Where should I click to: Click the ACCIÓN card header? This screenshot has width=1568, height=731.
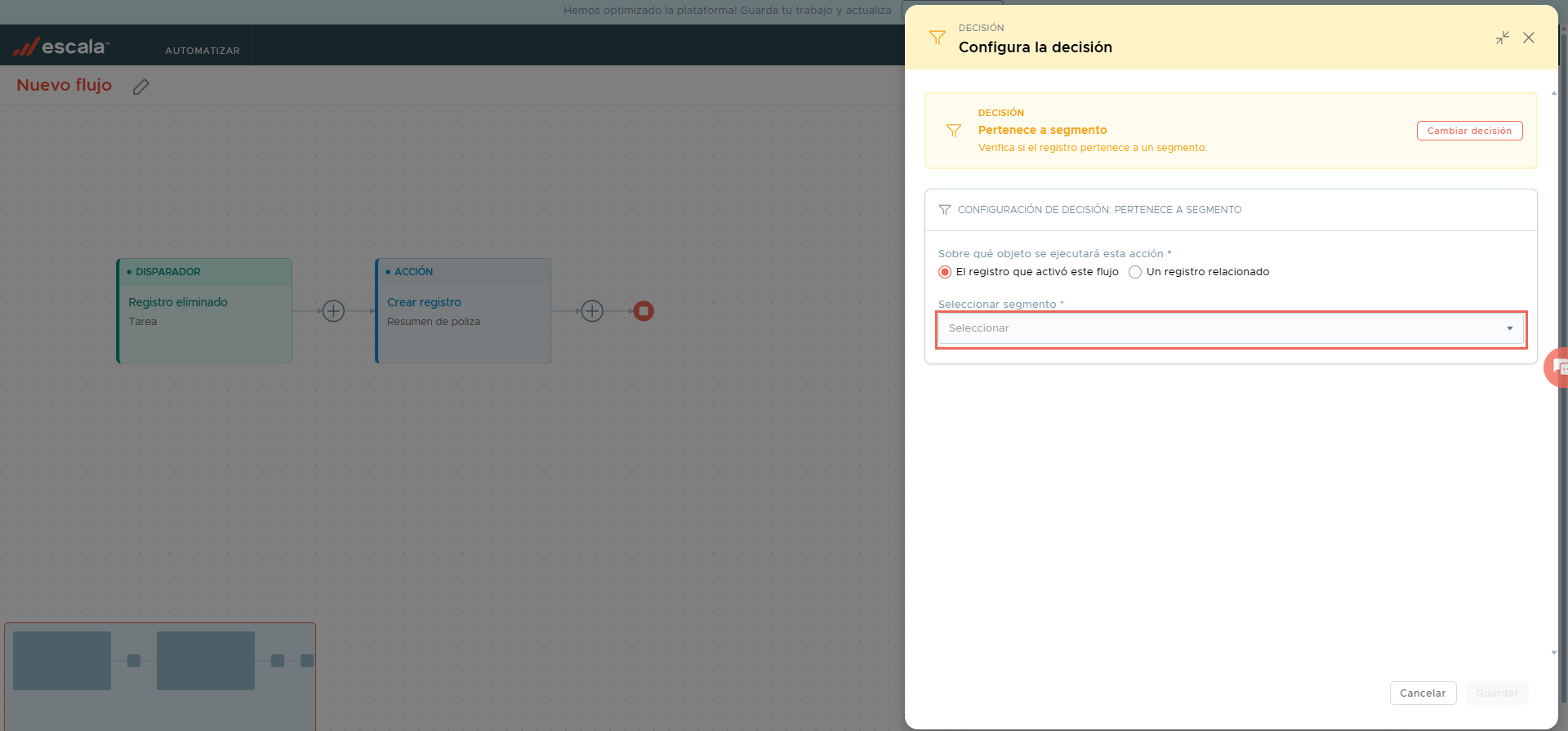pos(463,272)
